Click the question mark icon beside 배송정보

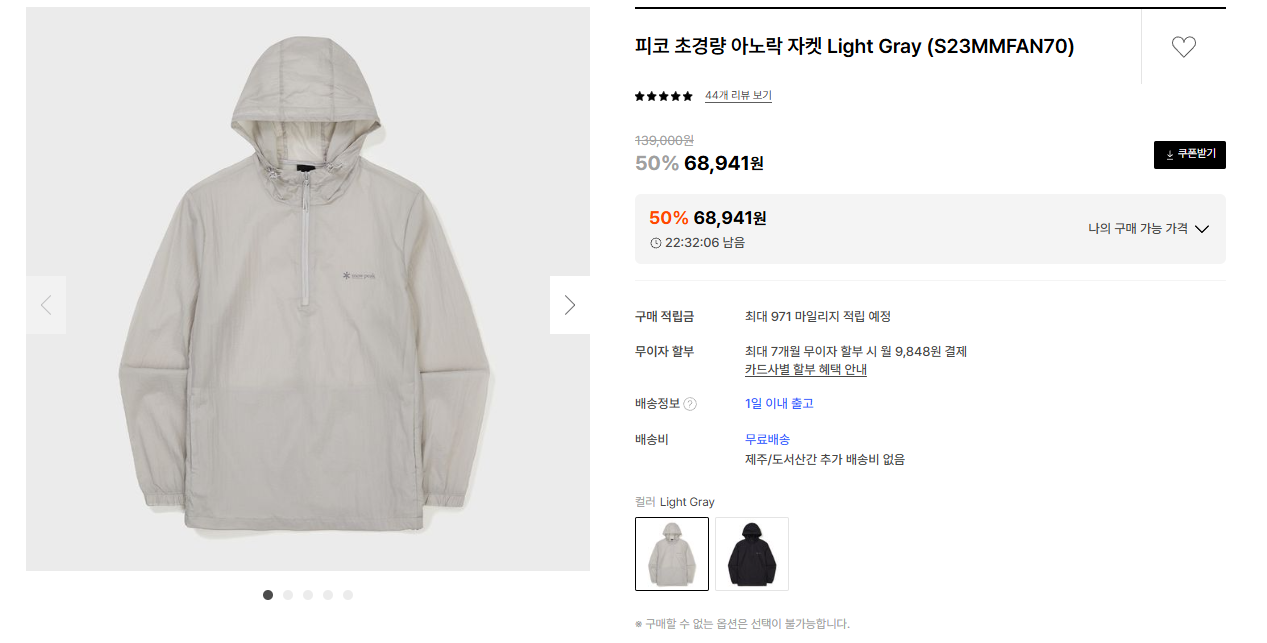click(690, 404)
